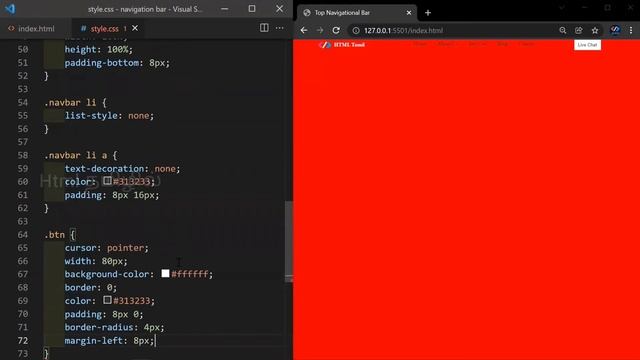Close the Top Navigational Bar browser tab

tap(409, 13)
